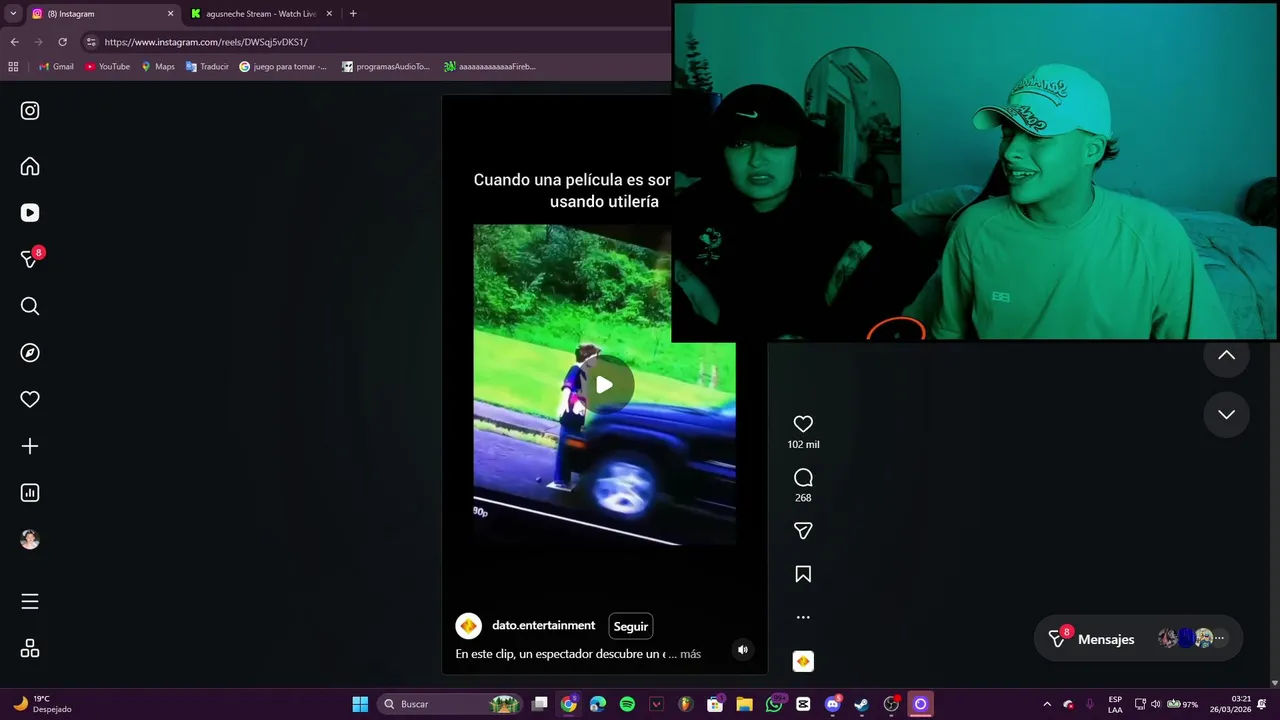Open the Gmail bookmark

56,67
